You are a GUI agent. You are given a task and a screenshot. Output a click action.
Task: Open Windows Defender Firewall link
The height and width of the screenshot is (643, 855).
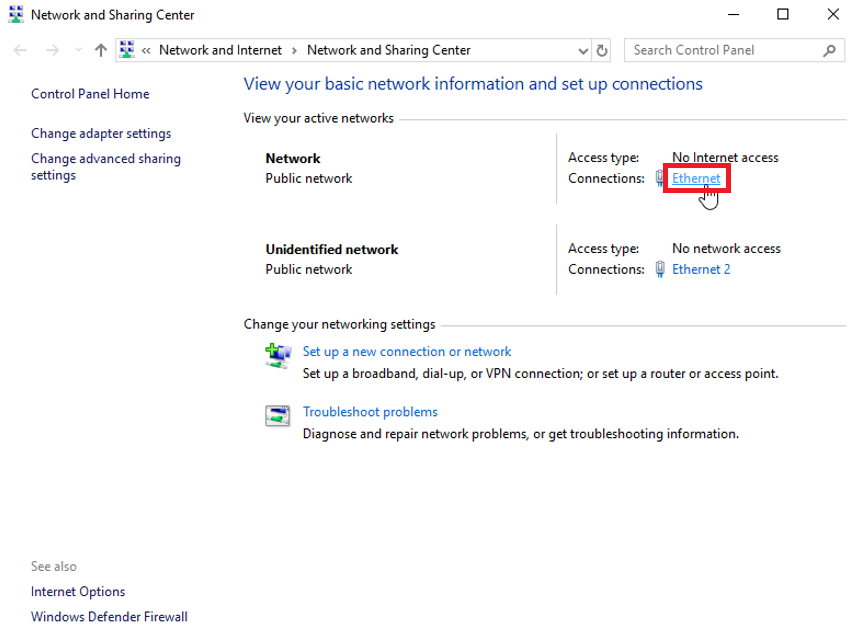pos(109,617)
